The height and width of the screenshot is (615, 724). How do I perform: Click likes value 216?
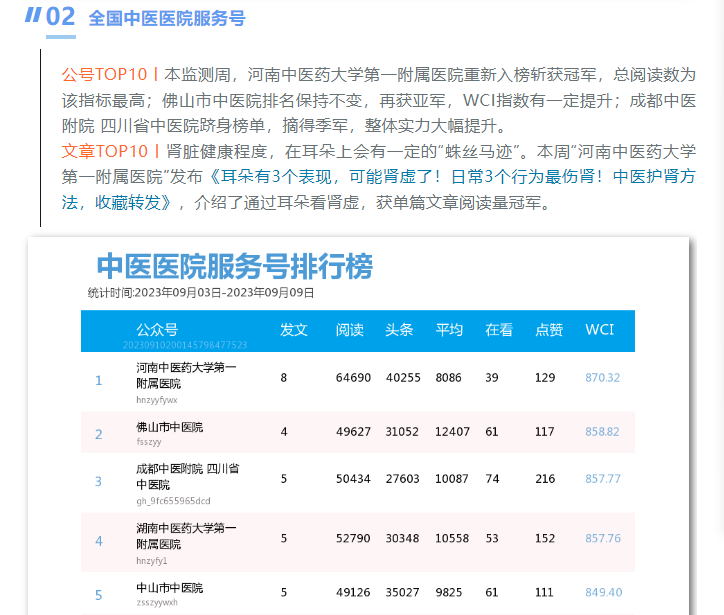coord(545,479)
